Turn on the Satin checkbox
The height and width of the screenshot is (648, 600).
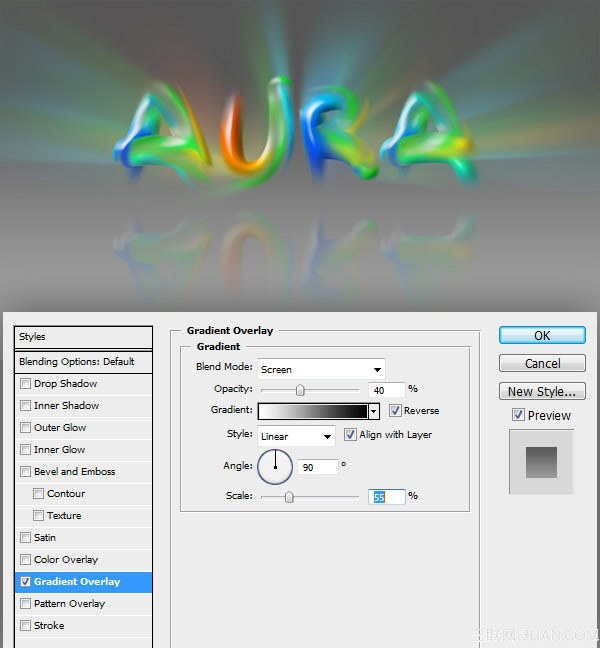click(x=25, y=537)
